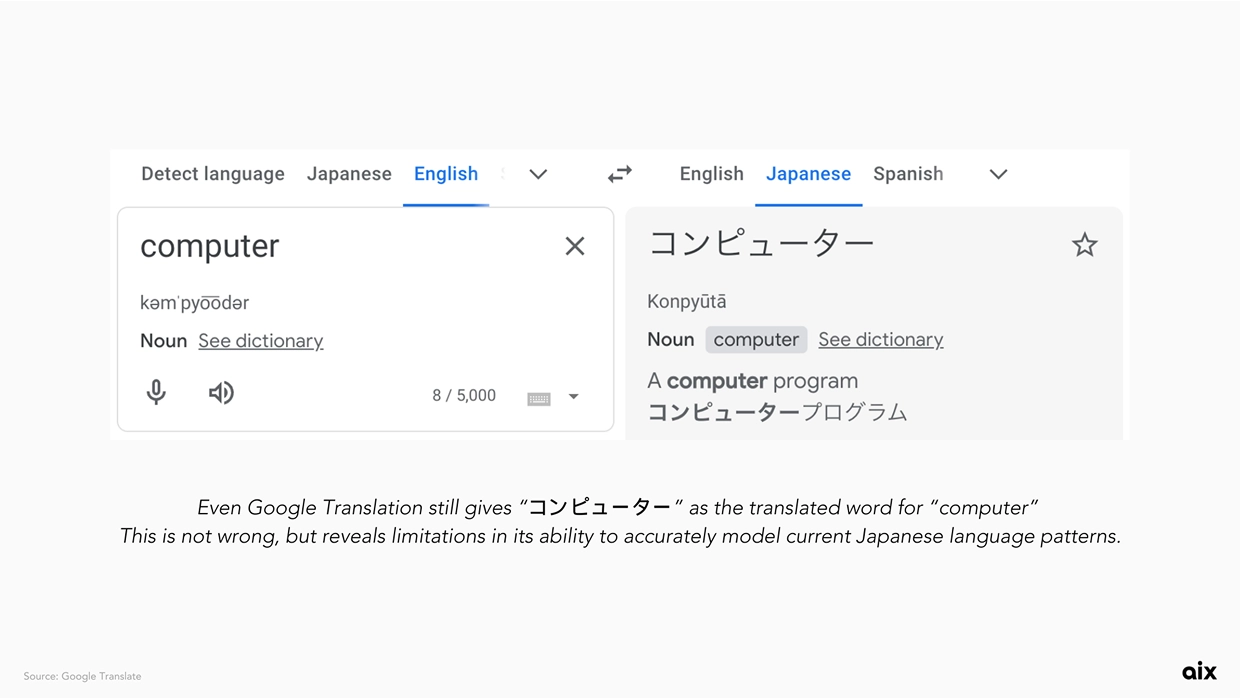This screenshot has height=698, width=1240.
Task: Start voice input with microphone icon
Action: point(156,392)
